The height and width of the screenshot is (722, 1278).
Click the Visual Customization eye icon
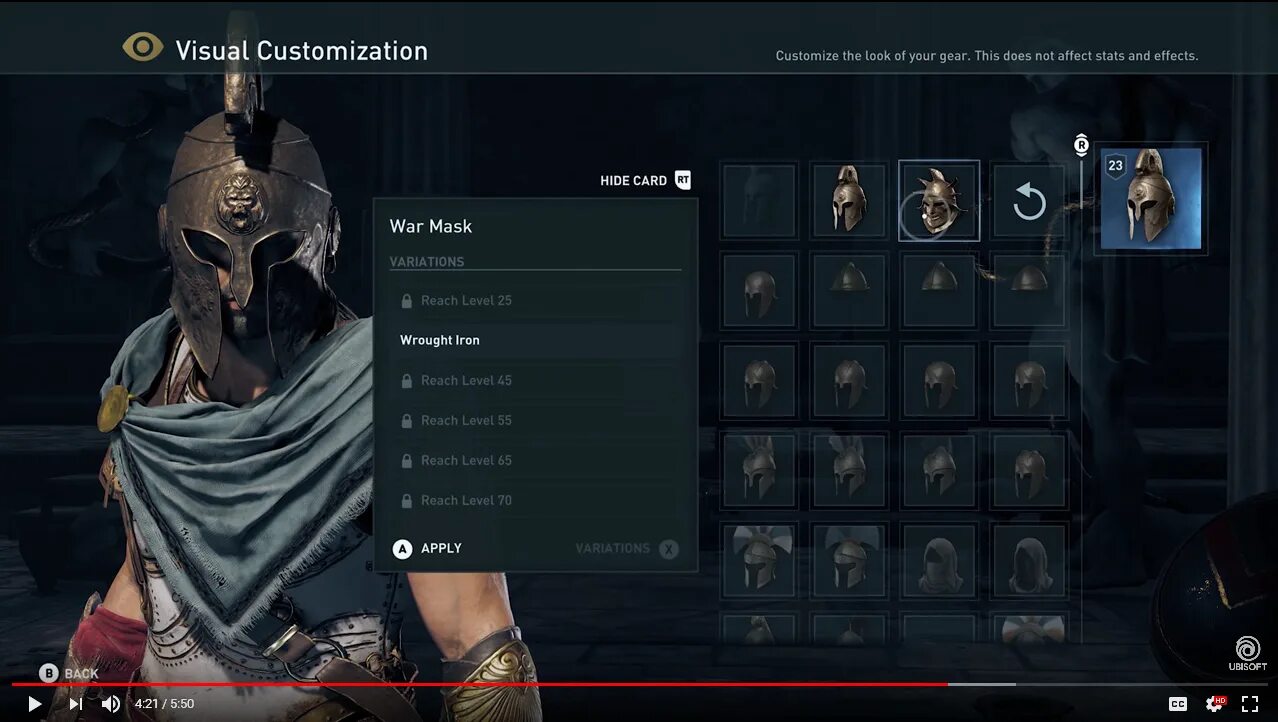click(x=143, y=47)
